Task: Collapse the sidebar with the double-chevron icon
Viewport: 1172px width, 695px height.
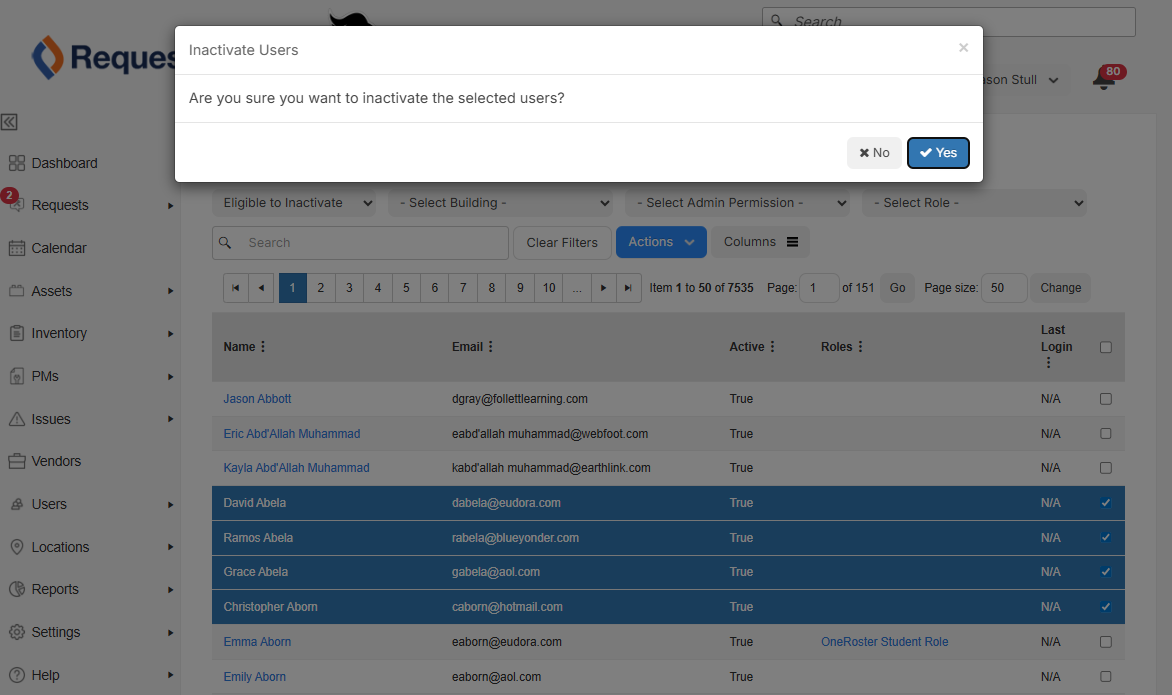Action: pos(9,122)
